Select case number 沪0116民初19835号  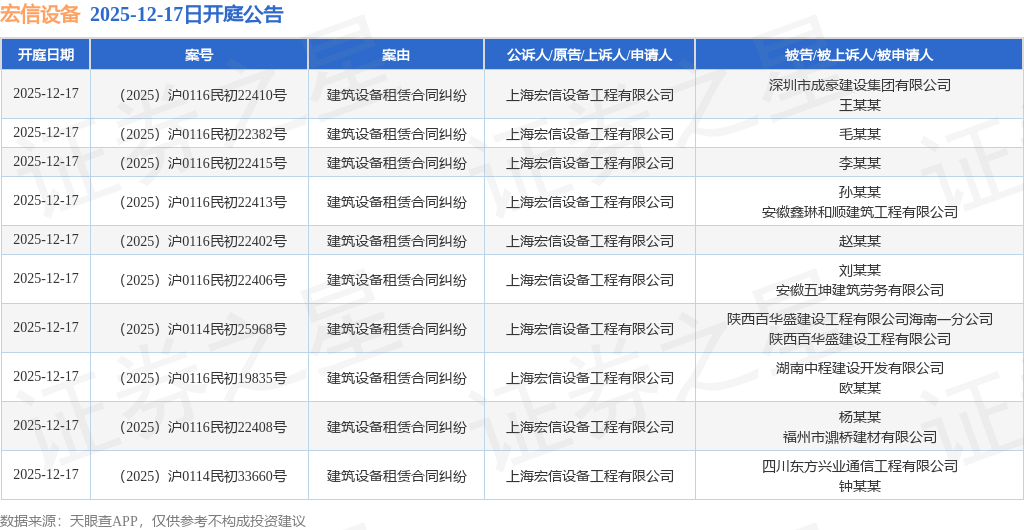pyautogui.click(x=227, y=378)
